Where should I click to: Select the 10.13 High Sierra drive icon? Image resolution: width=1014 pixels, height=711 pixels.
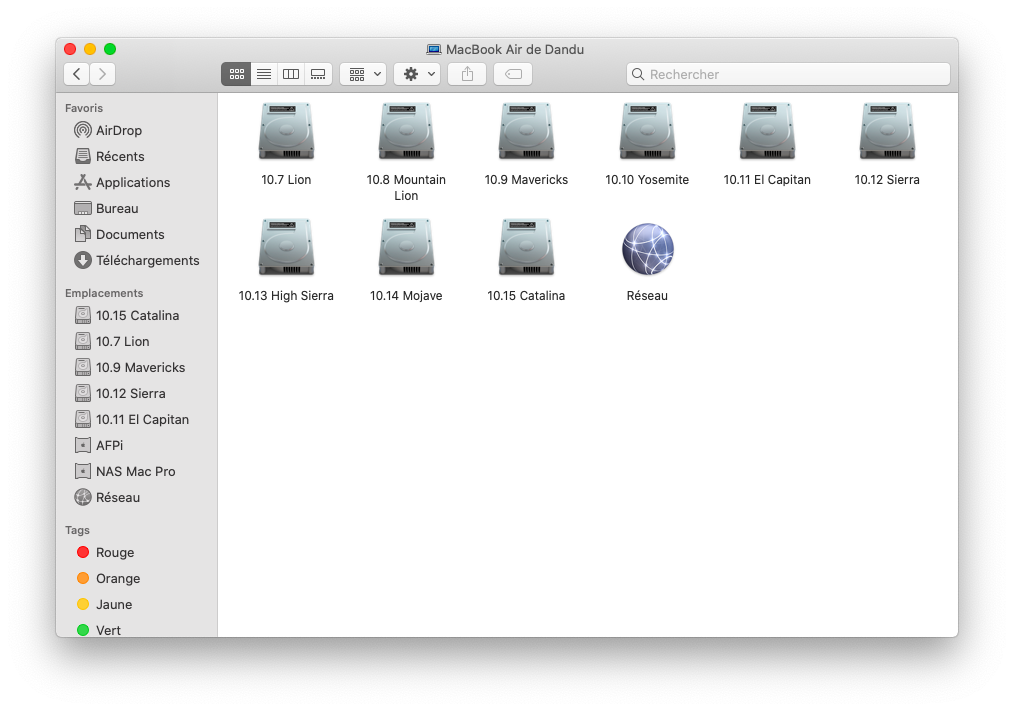tap(286, 247)
